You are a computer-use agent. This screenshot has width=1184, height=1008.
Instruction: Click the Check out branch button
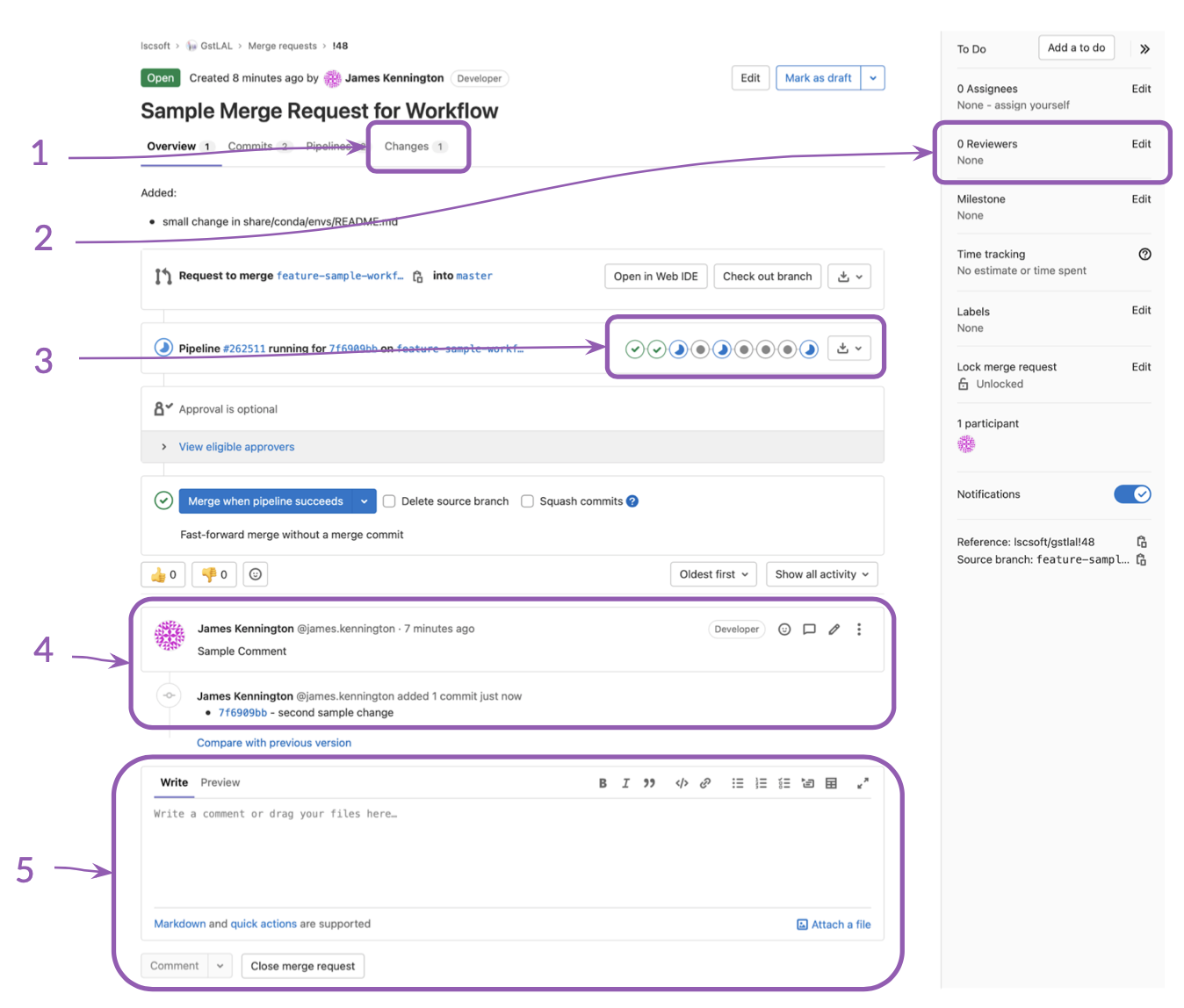click(767, 277)
